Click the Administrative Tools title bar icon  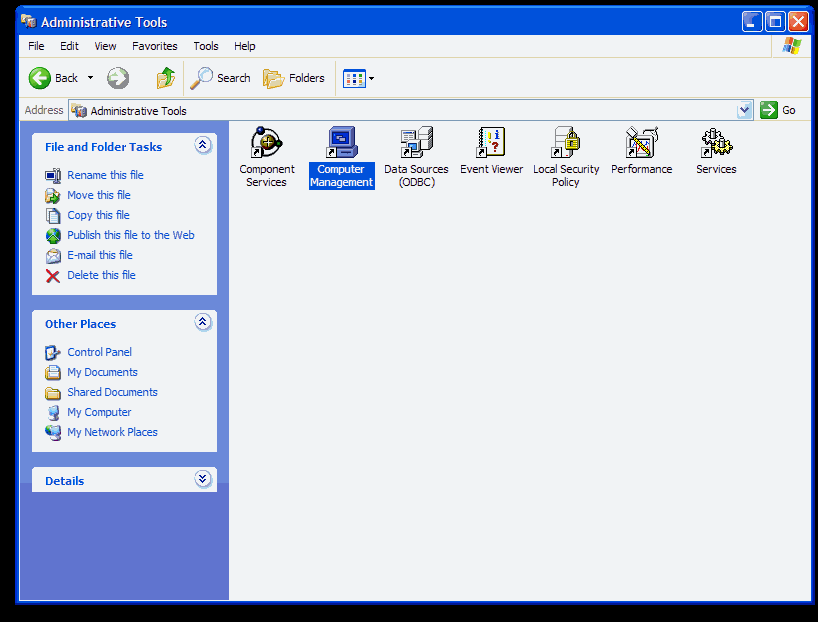[29, 21]
